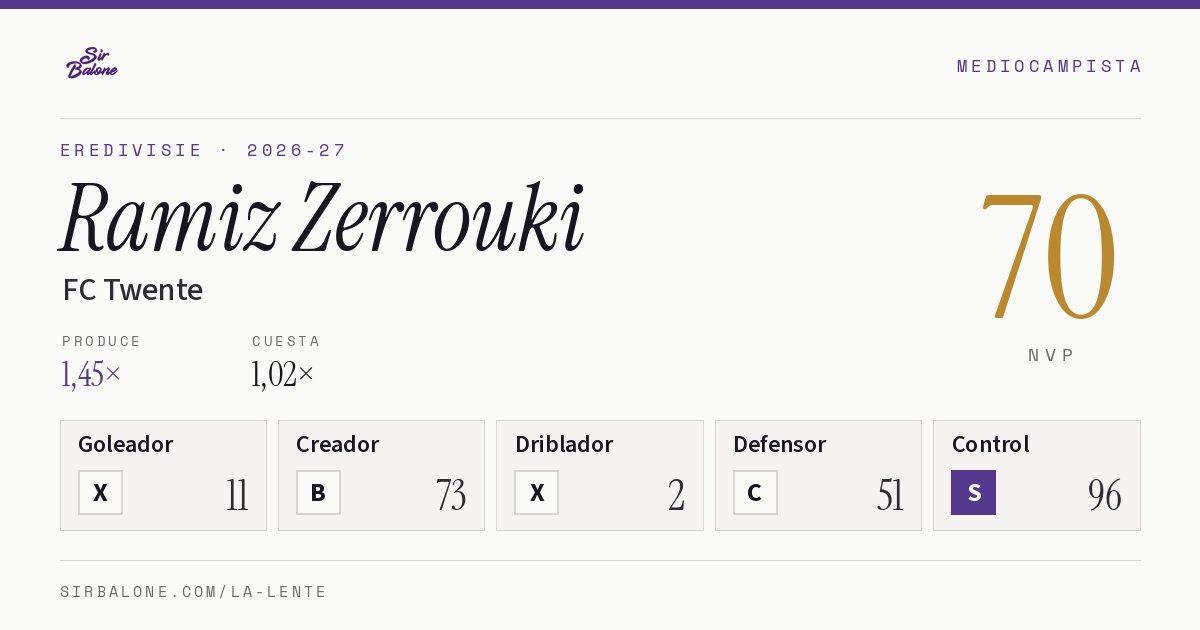The width and height of the screenshot is (1200, 630).
Task: Click the Cuesta 1,02× value
Action: pyautogui.click(x=283, y=374)
